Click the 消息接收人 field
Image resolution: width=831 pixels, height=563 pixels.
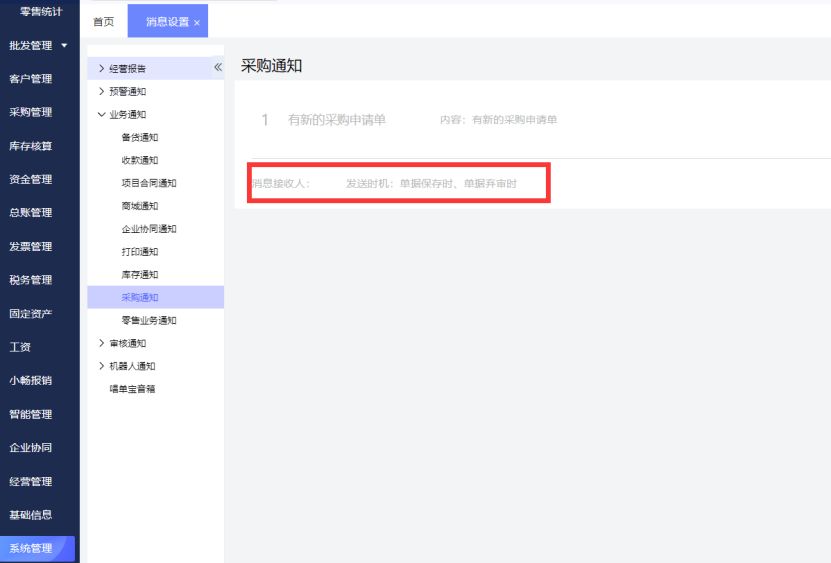click(282, 184)
